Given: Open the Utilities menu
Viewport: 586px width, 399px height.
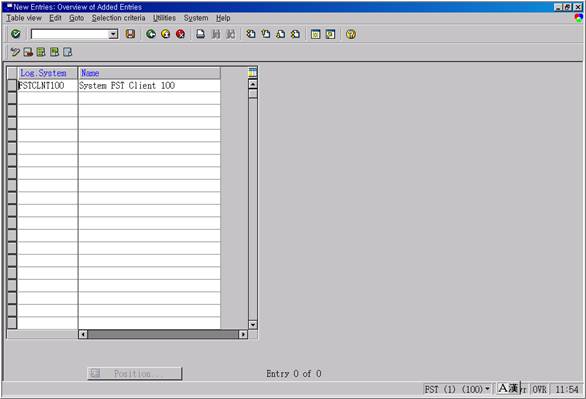Looking at the screenshot, I should tap(164, 18).
